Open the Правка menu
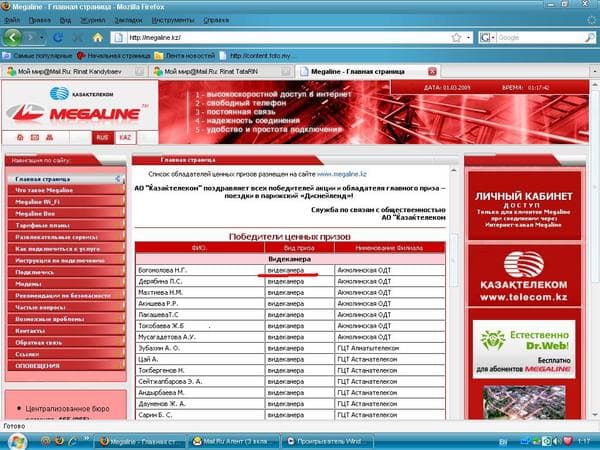Screen dimensions: 600x450 (40, 20)
